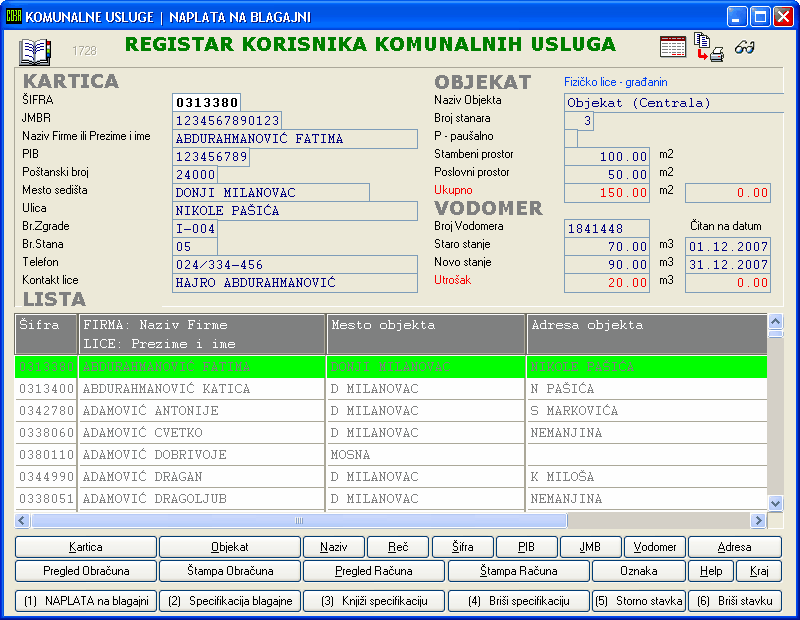Click the list scroll down arrow
Image resolution: width=800 pixels, height=620 pixels.
tap(776, 504)
